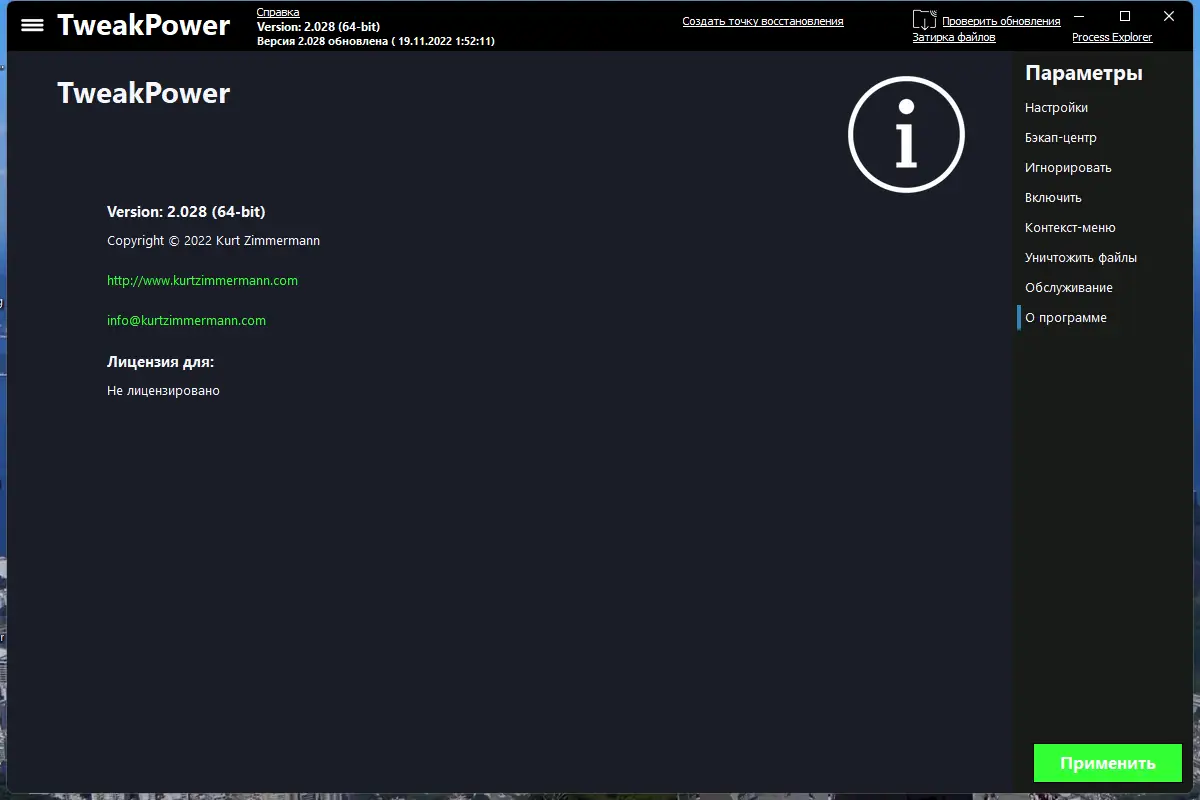Viewport: 1200px width, 800px height.
Task: Click the large info circle icon
Action: [906, 134]
